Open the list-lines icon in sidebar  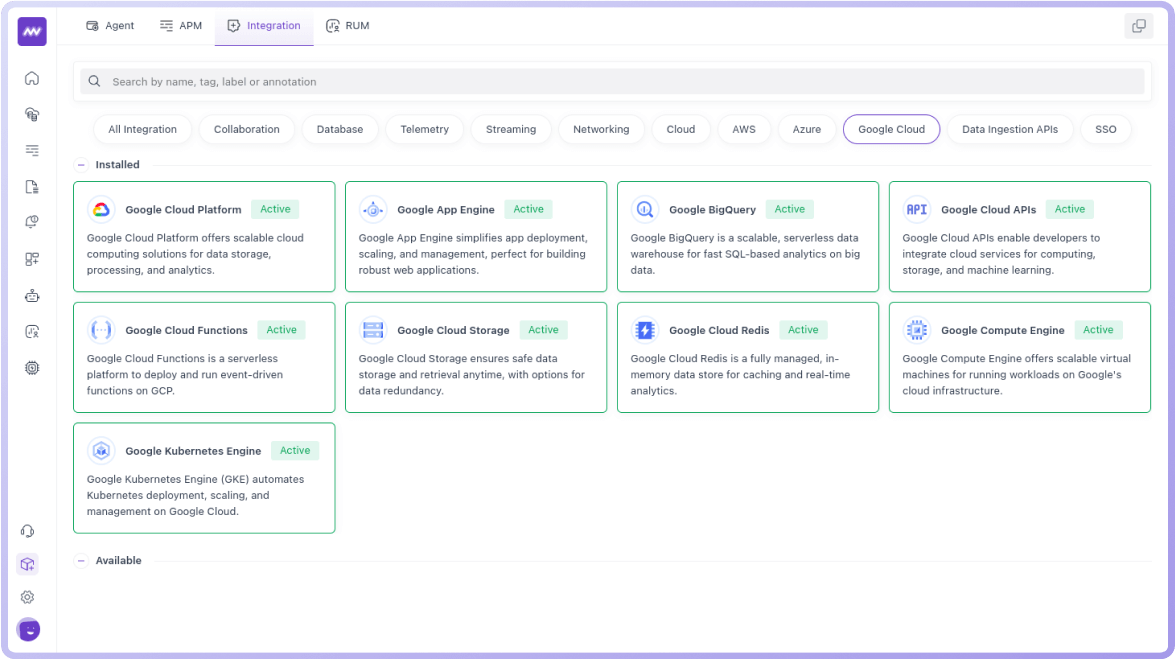[31, 151]
